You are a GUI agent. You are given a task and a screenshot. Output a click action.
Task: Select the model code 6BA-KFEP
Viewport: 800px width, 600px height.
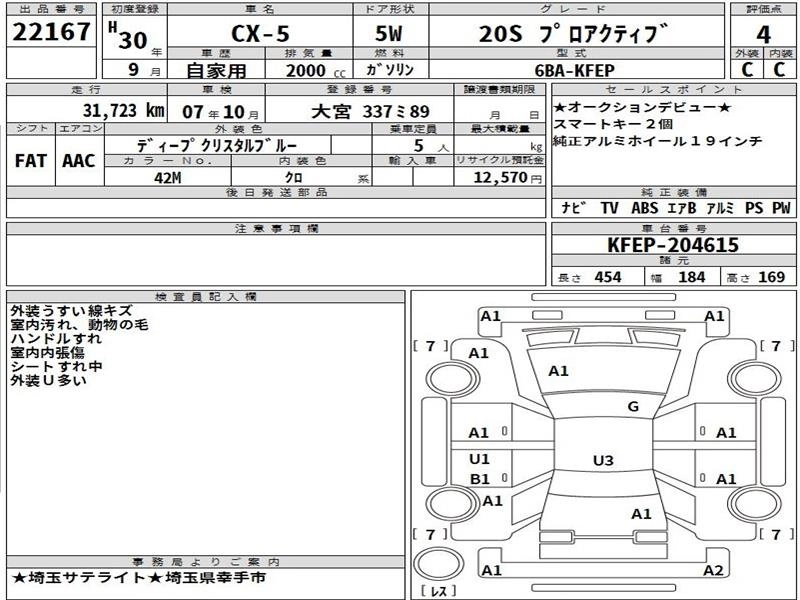[575, 70]
